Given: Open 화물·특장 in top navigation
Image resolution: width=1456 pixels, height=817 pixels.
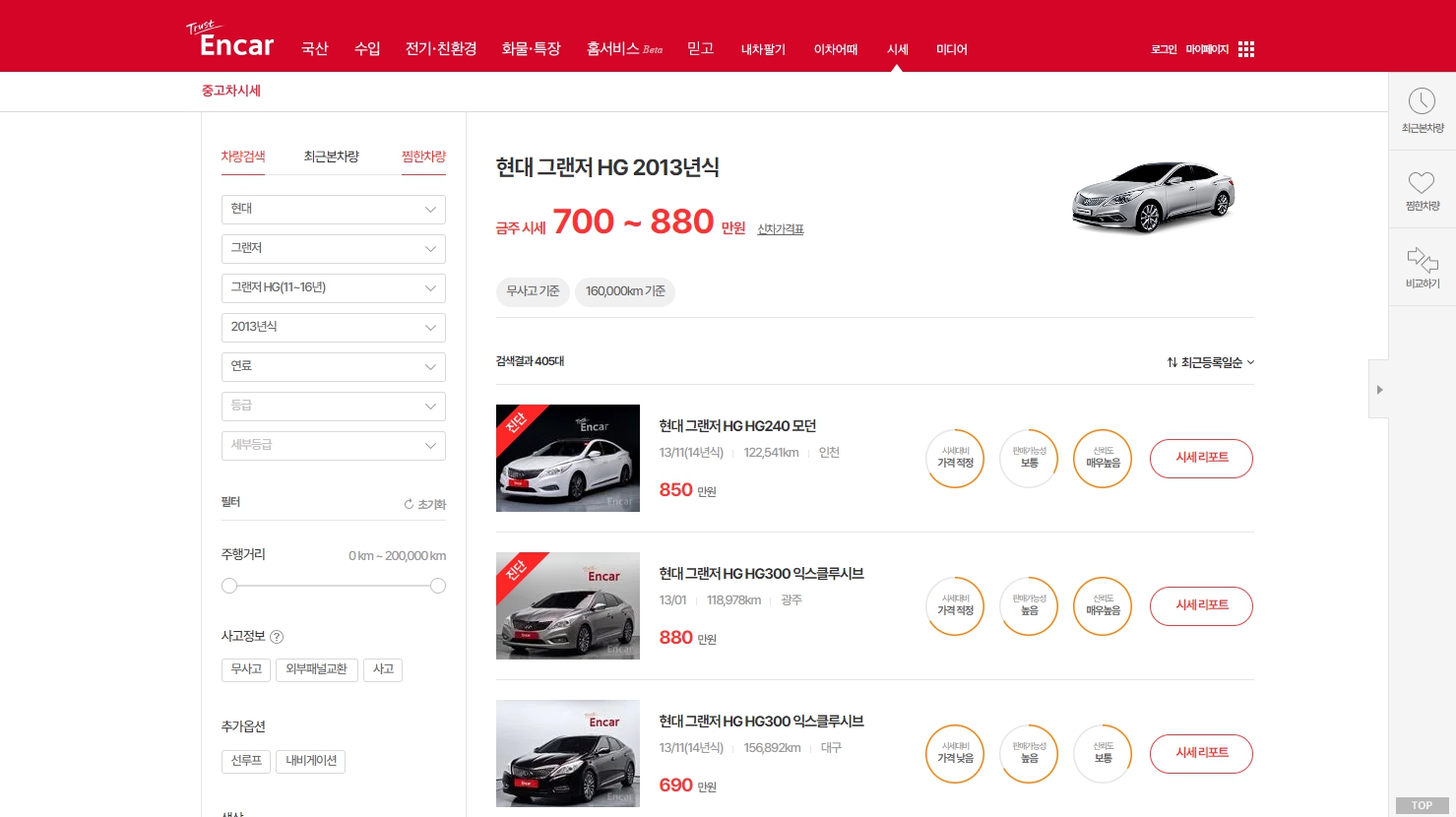Looking at the screenshot, I should coord(532,49).
